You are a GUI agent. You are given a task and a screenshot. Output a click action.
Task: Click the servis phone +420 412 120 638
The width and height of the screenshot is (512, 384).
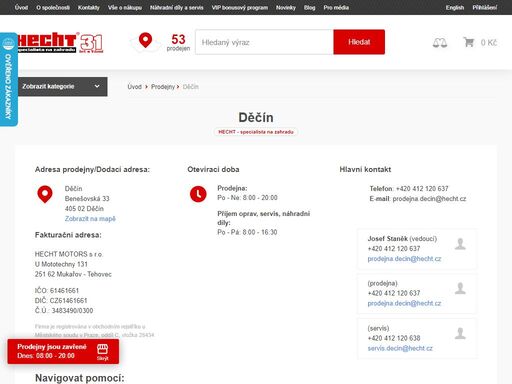click(394, 338)
